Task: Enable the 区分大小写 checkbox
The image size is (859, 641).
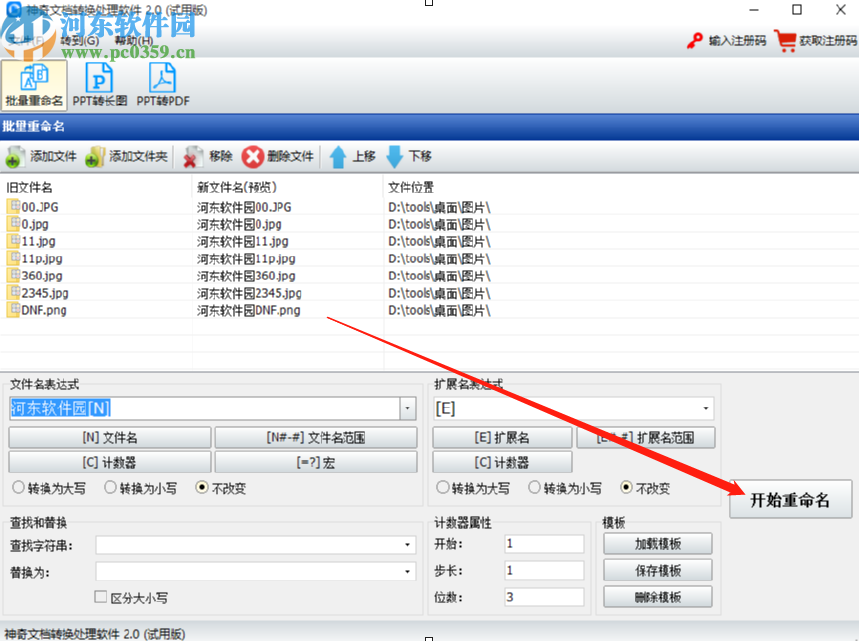Action: coord(100,597)
